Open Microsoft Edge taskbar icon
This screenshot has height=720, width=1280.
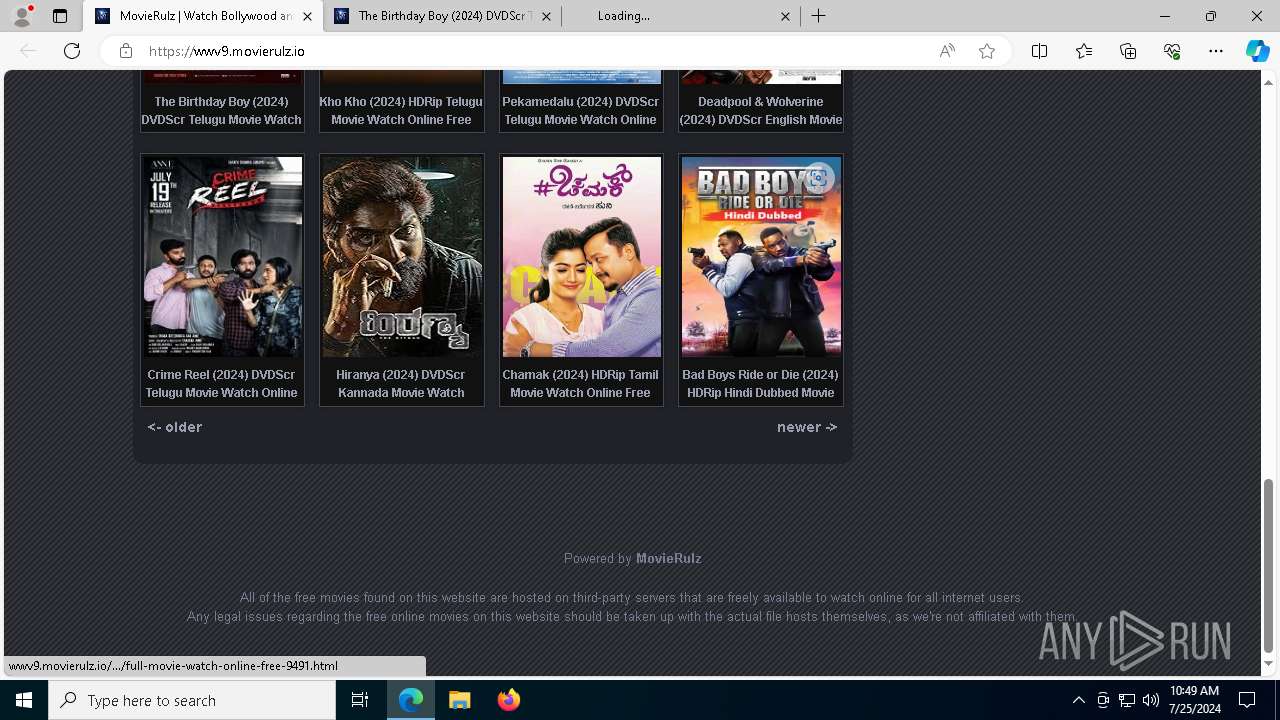point(411,700)
